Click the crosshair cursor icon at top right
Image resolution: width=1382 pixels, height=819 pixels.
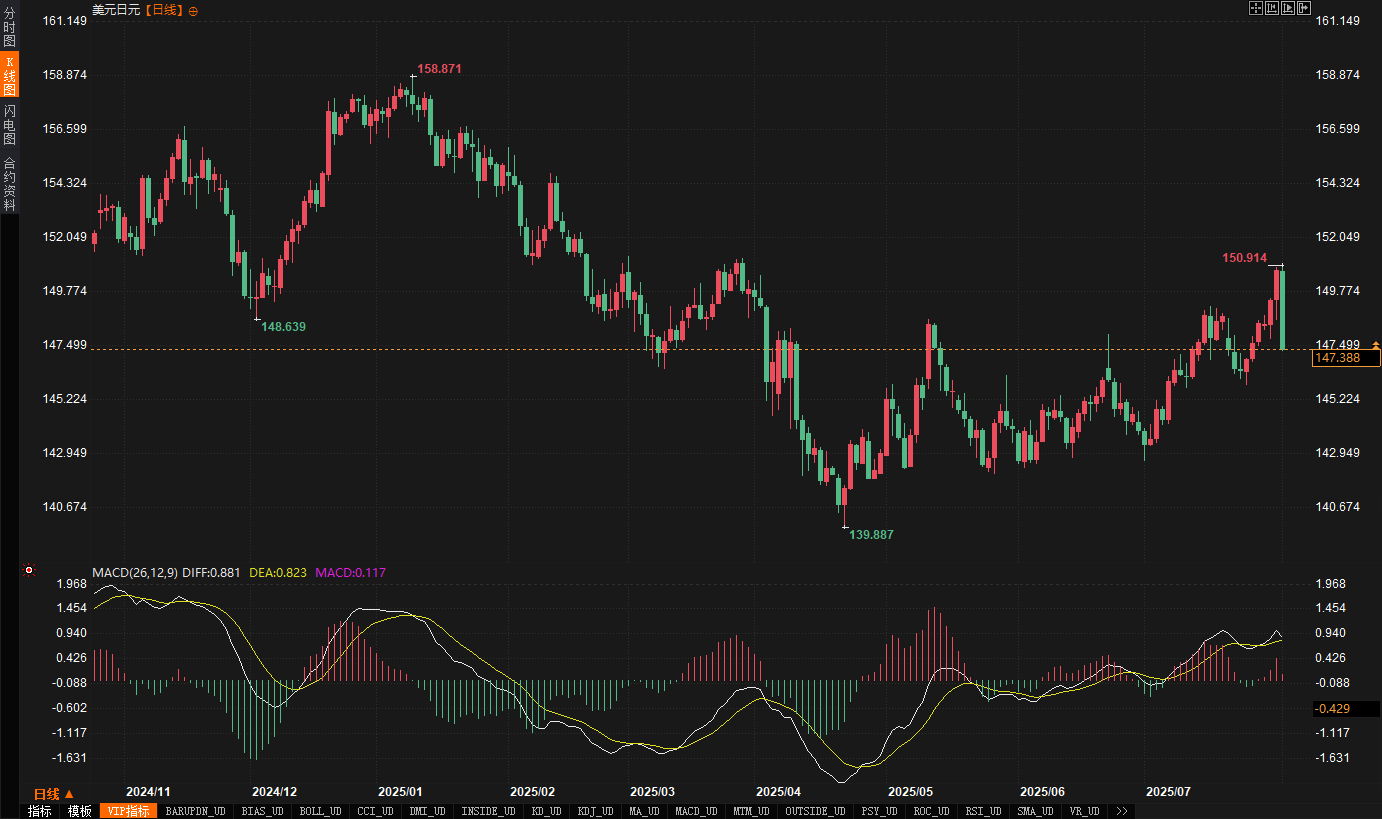(1256, 8)
